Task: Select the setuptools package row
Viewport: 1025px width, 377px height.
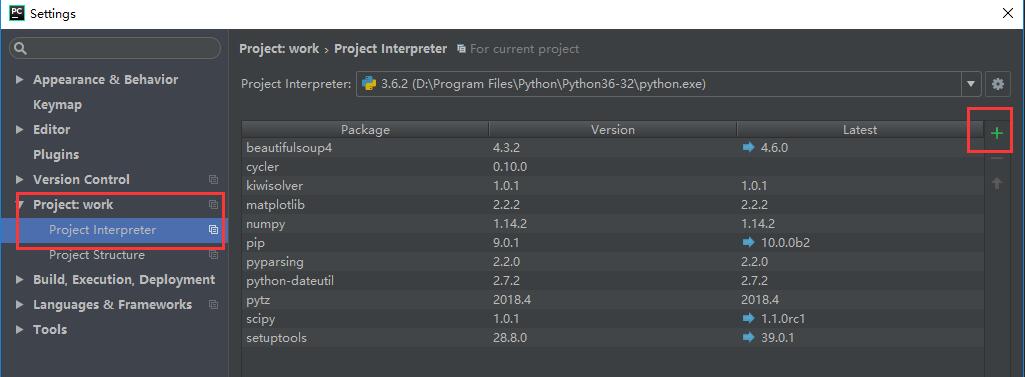Action: pos(613,338)
